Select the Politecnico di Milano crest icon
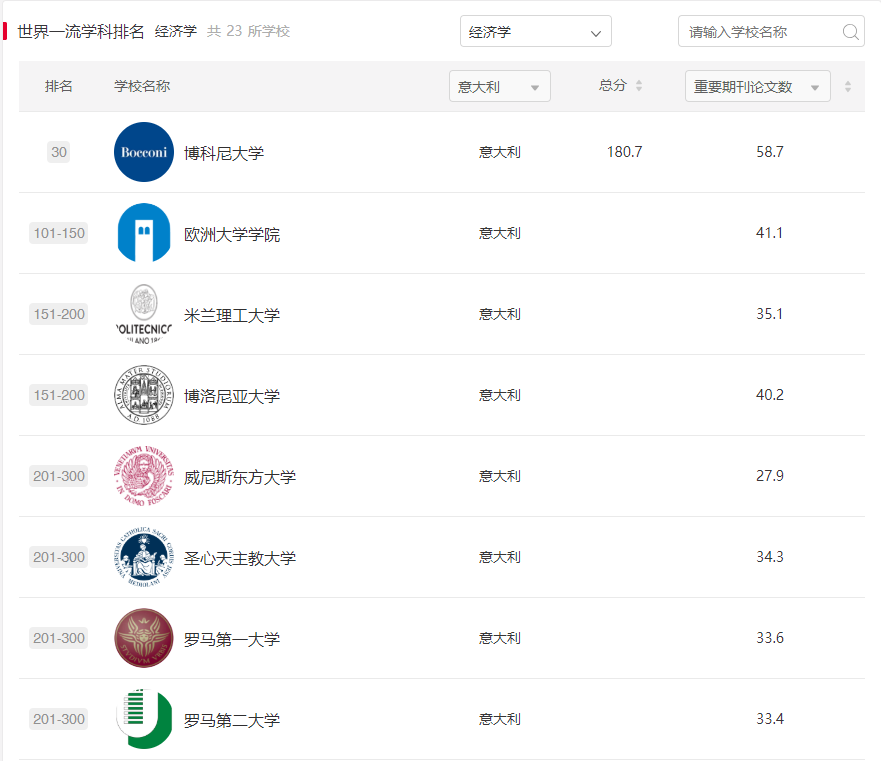Viewport: 881px width, 761px height. click(x=143, y=313)
